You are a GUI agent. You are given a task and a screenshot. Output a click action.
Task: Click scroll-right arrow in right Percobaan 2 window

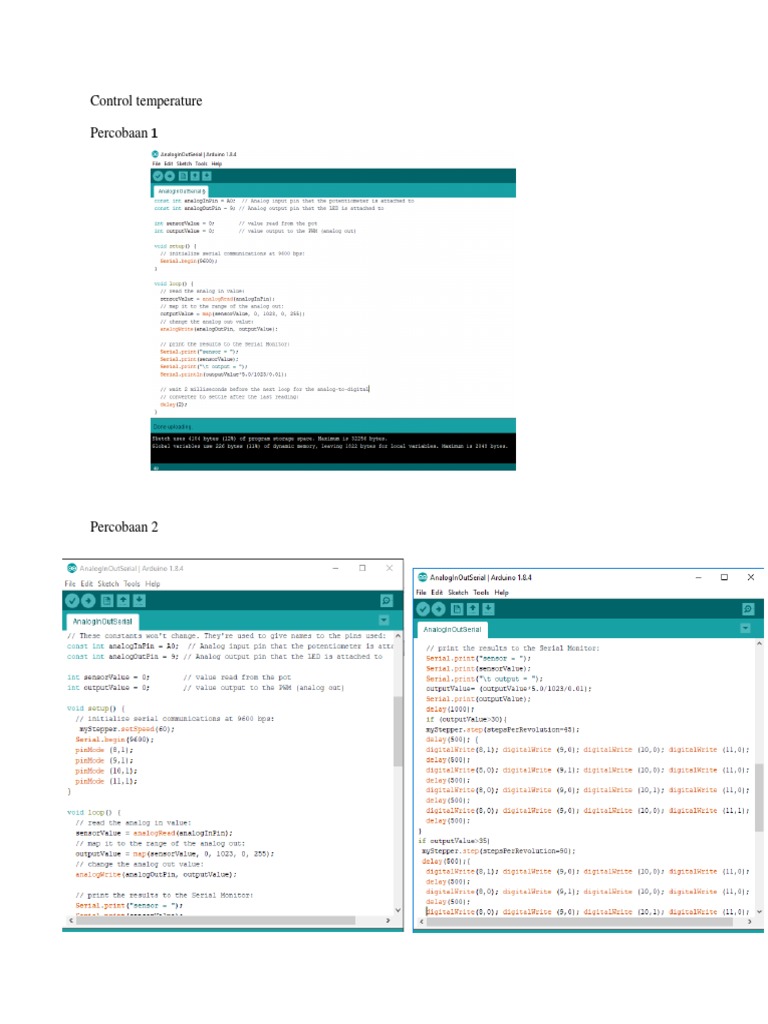749,922
